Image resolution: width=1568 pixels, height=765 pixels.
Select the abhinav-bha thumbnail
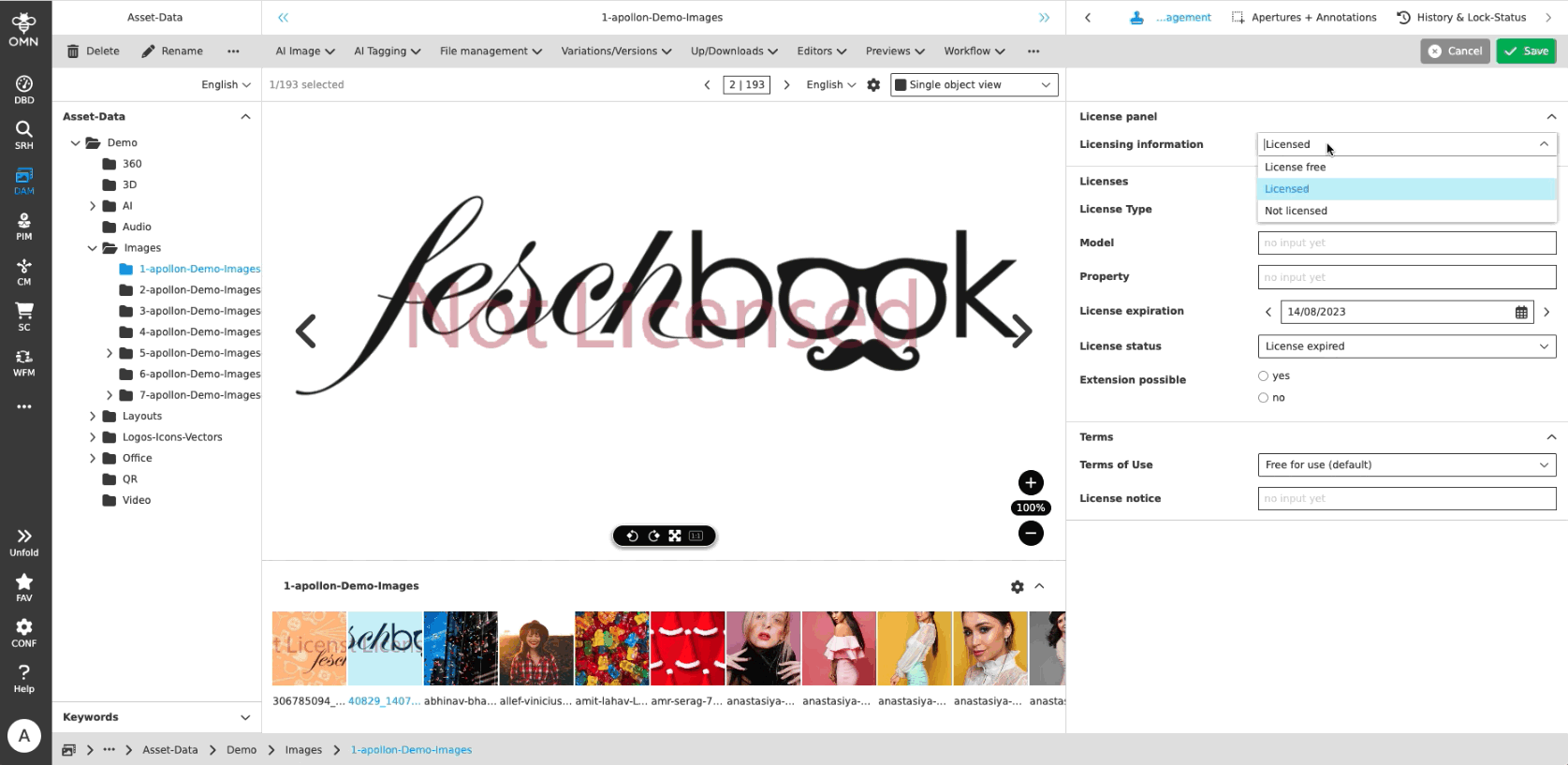(x=461, y=649)
